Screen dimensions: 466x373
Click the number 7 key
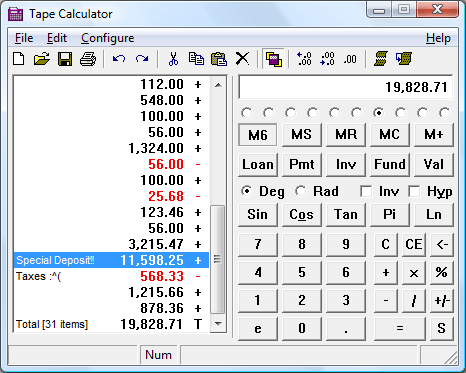point(258,244)
